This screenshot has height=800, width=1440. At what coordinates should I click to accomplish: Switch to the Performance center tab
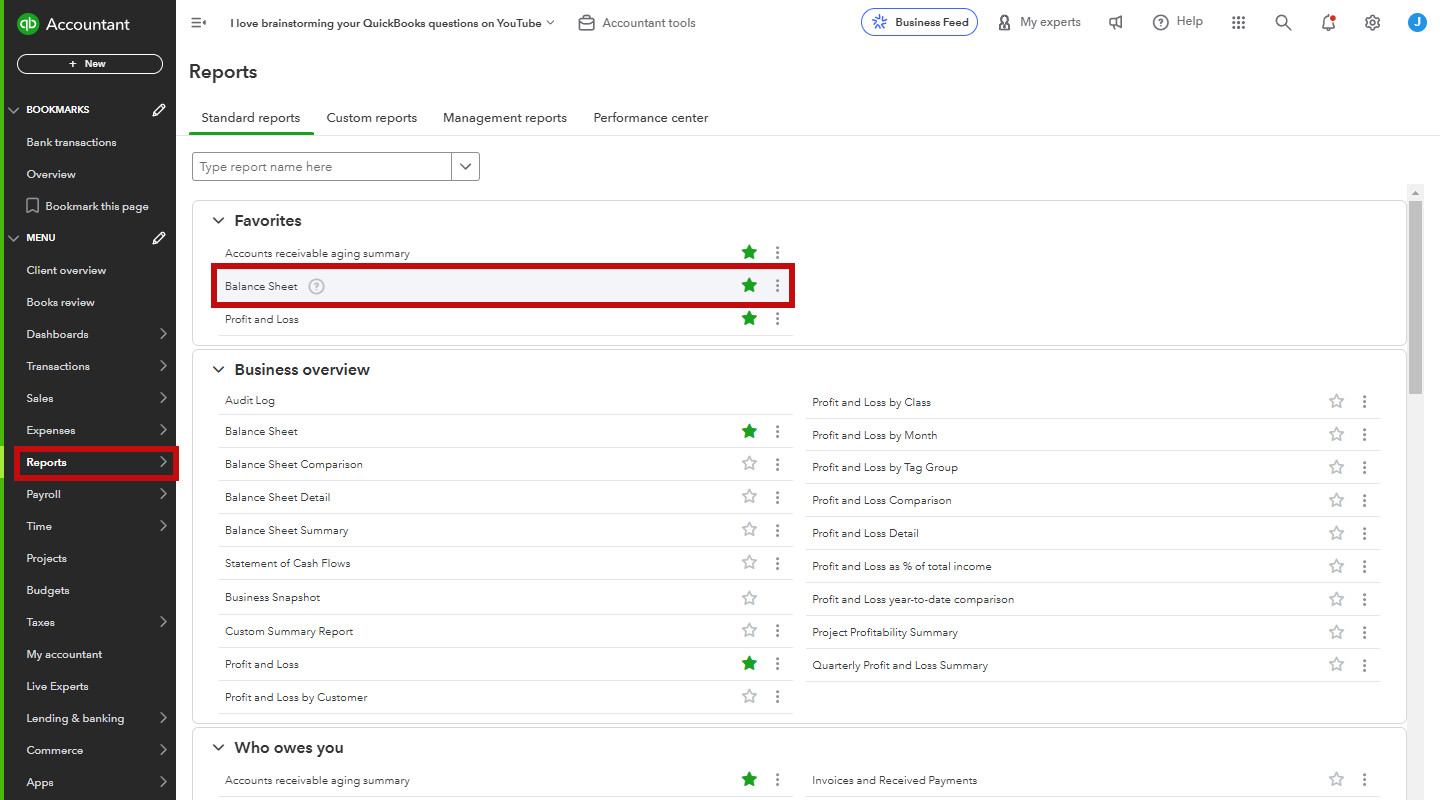[x=651, y=118]
